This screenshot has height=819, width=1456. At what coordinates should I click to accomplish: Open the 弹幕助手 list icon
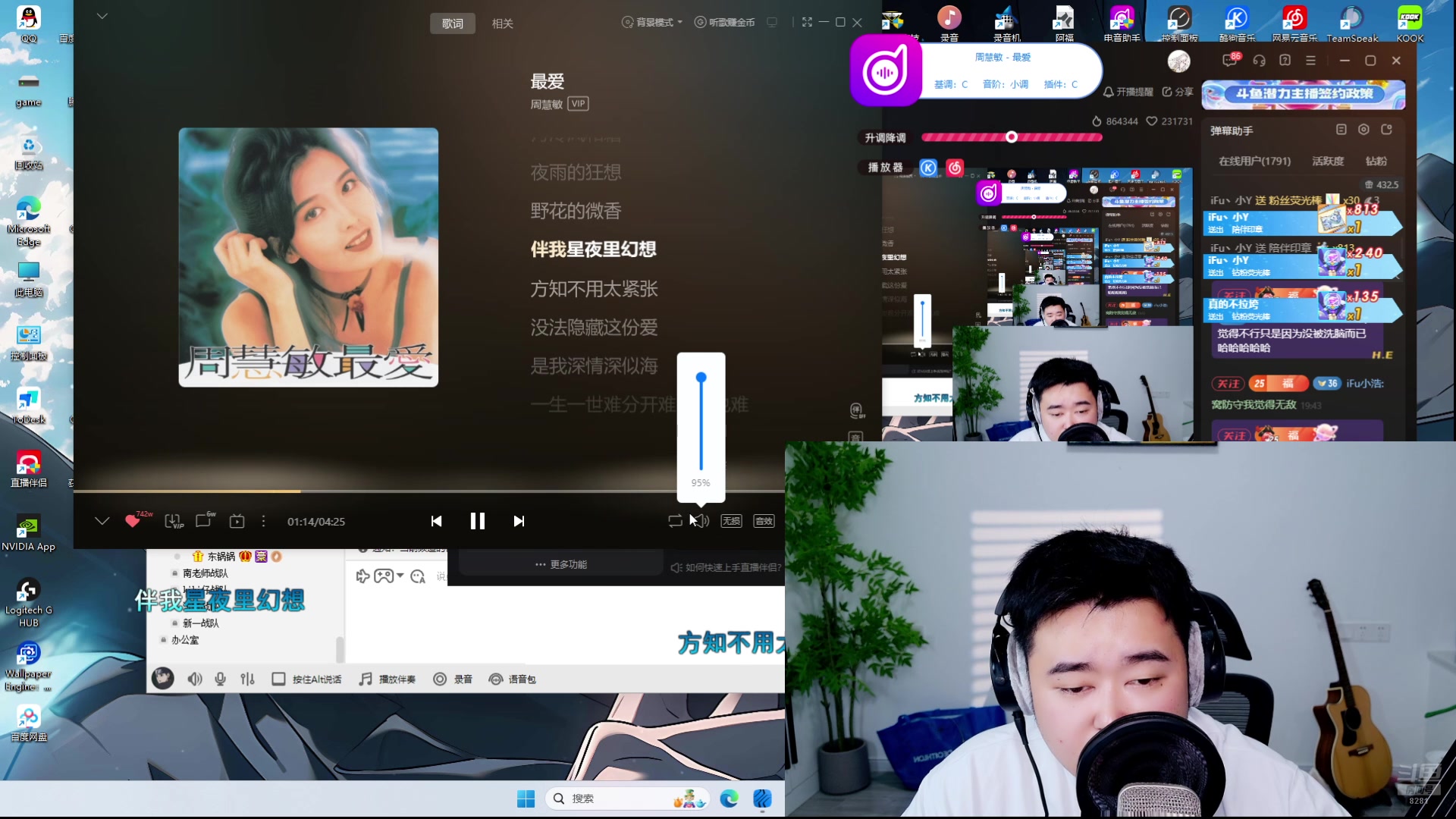tap(1341, 130)
